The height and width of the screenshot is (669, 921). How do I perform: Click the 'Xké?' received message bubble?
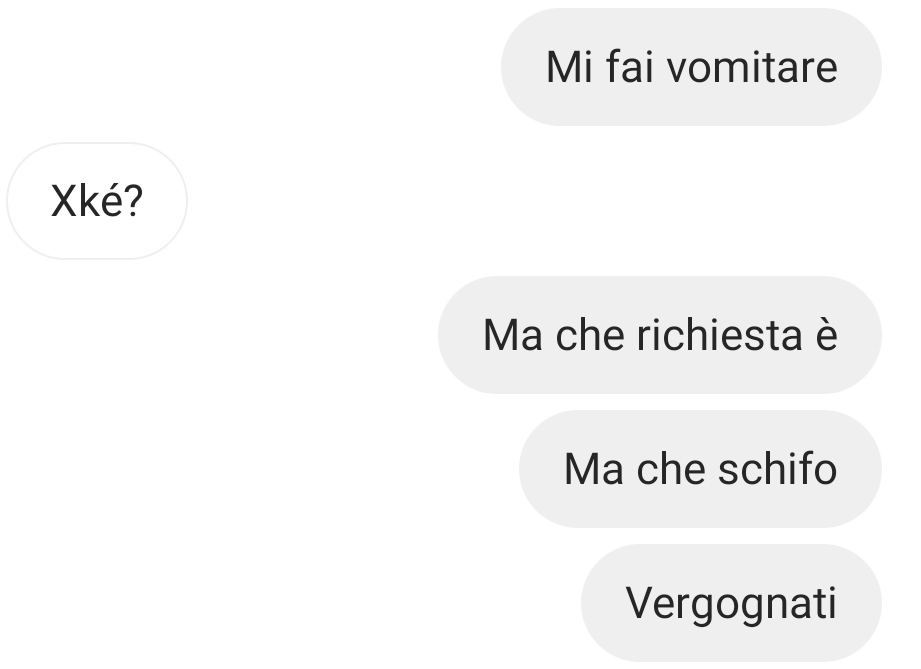[x=97, y=201]
